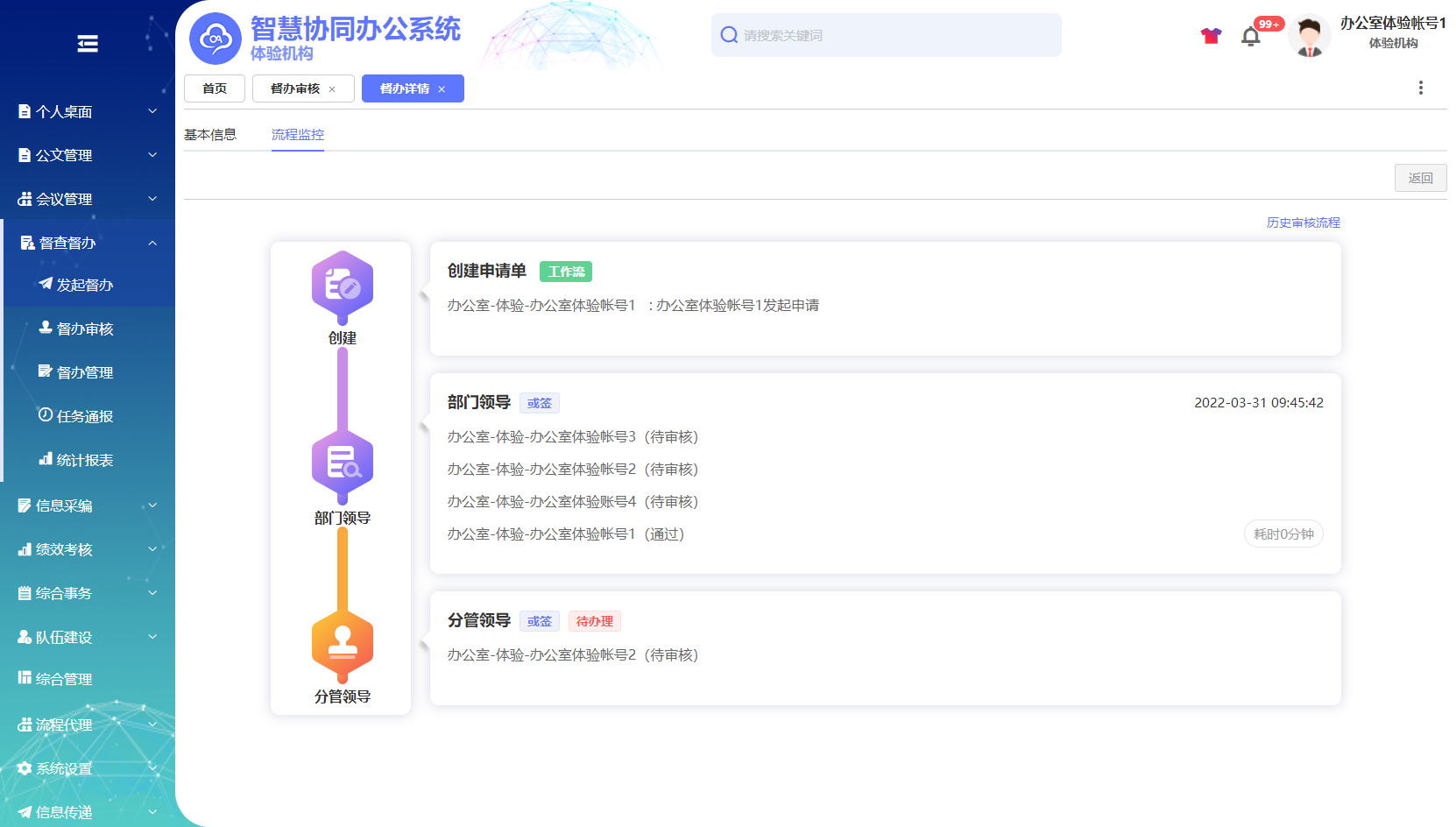Click the orange 分管领导 stamp icon
The image size is (1456, 827).
pos(343,644)
